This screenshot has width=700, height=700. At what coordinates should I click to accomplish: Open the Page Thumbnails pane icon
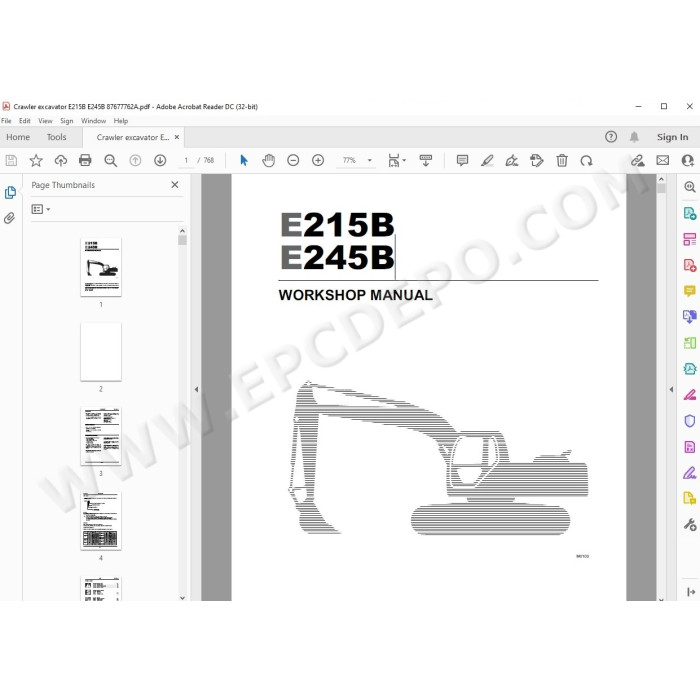(10, 192)
